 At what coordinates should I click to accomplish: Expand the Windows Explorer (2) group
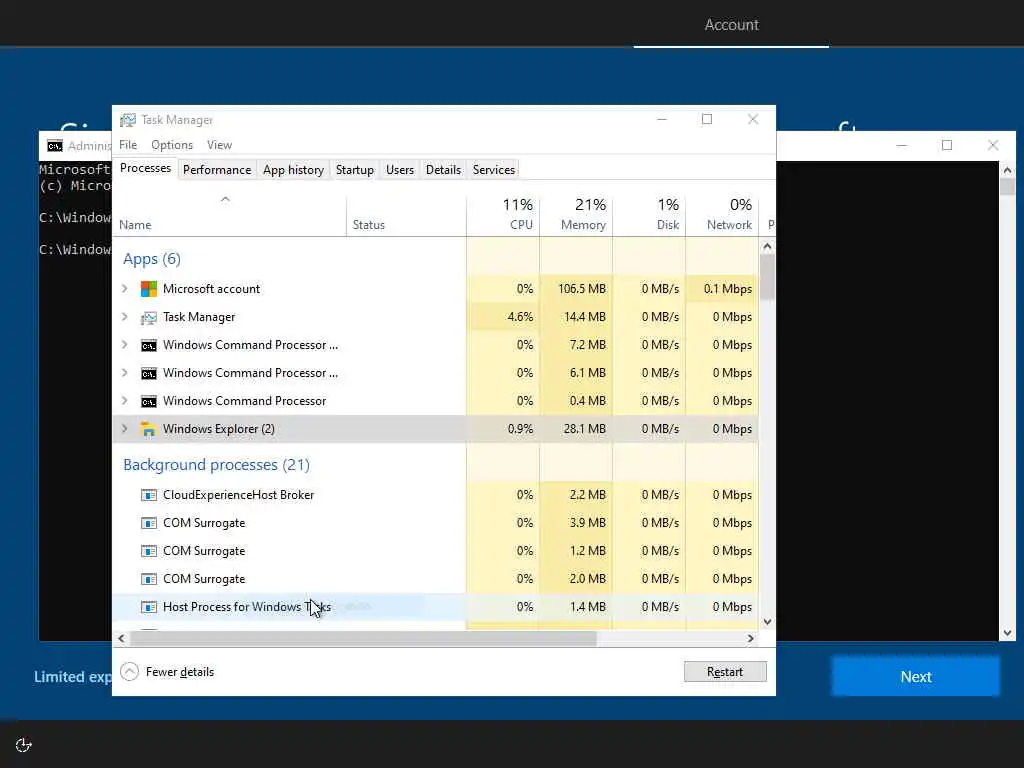click(124, 429)
